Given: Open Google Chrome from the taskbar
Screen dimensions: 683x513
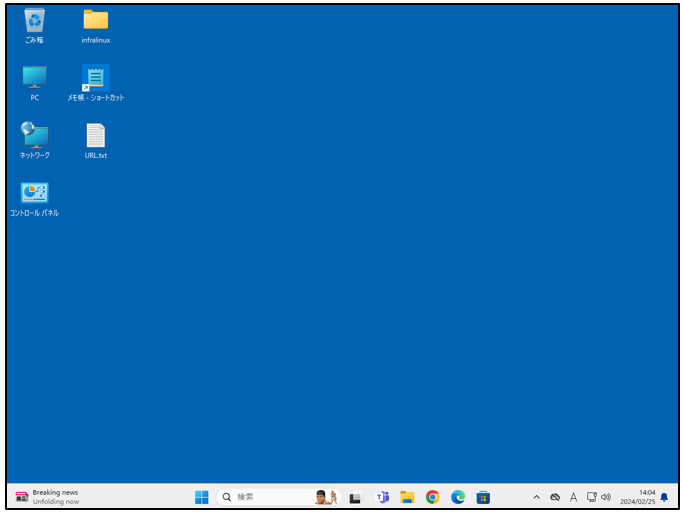Looking at the screenshot, I should point(432,497).
